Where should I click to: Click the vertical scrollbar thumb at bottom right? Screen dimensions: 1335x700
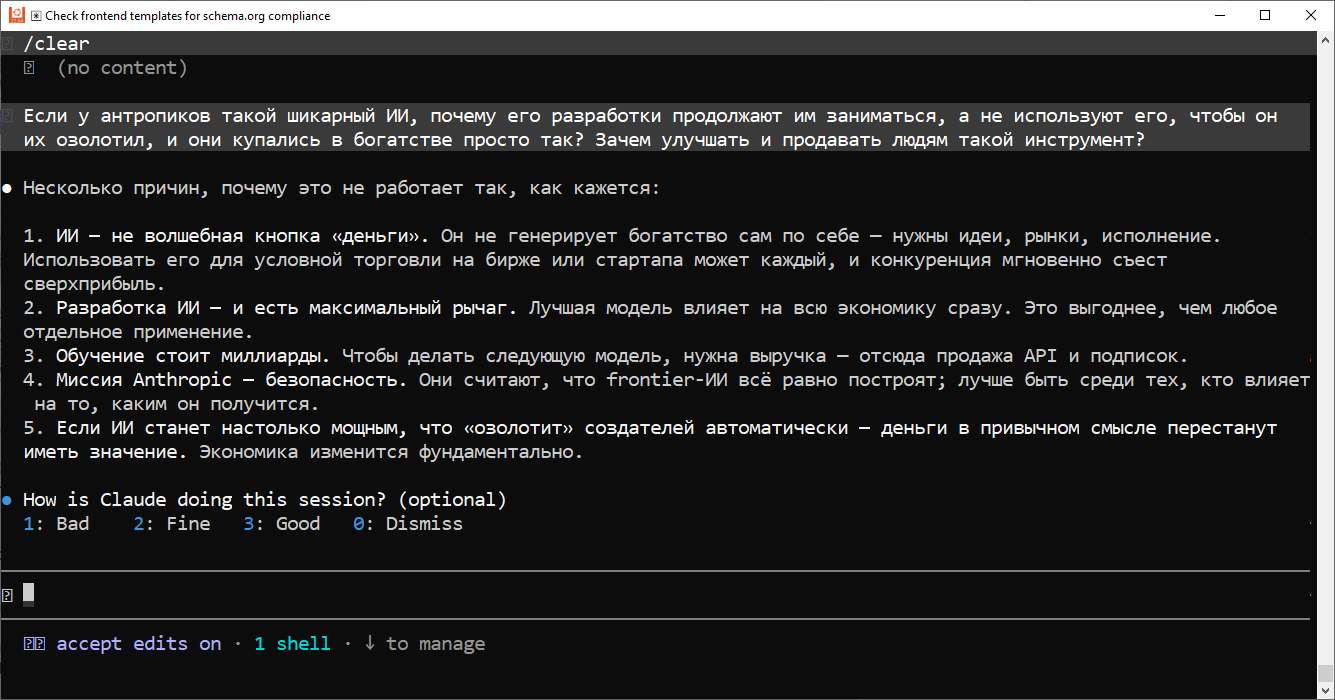coord(1326,674)
